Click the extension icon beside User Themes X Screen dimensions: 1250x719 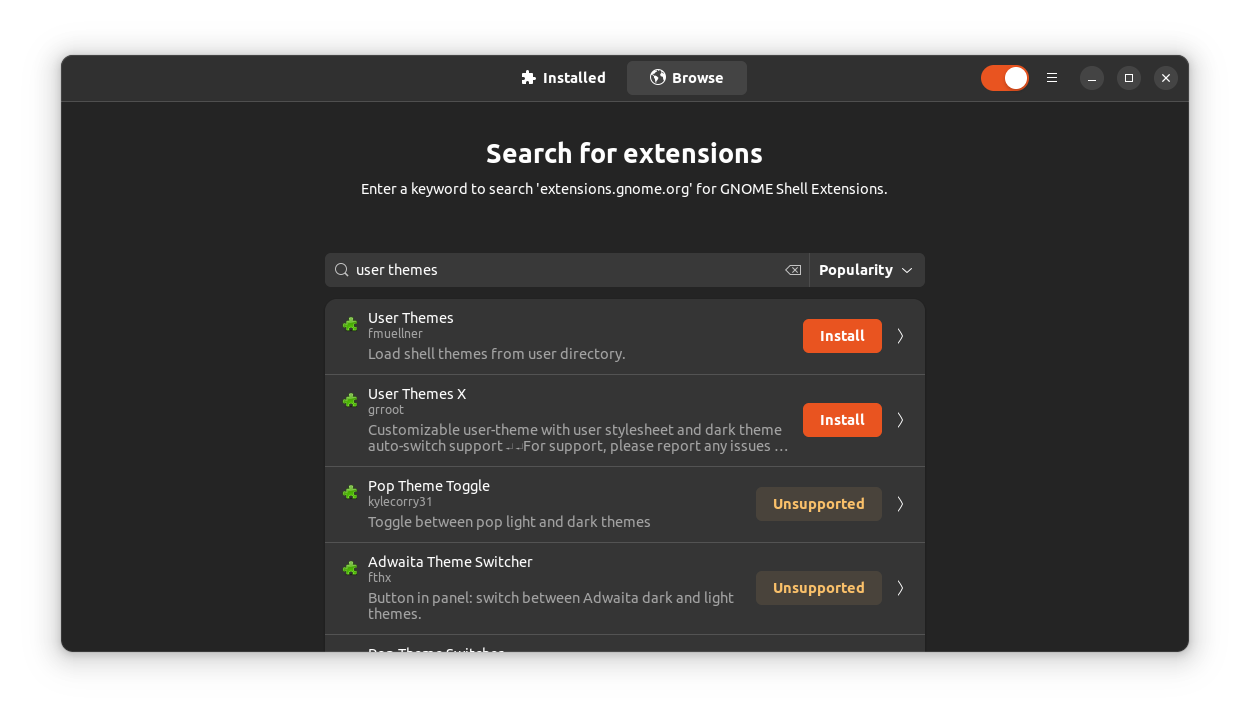pos(349,400)
